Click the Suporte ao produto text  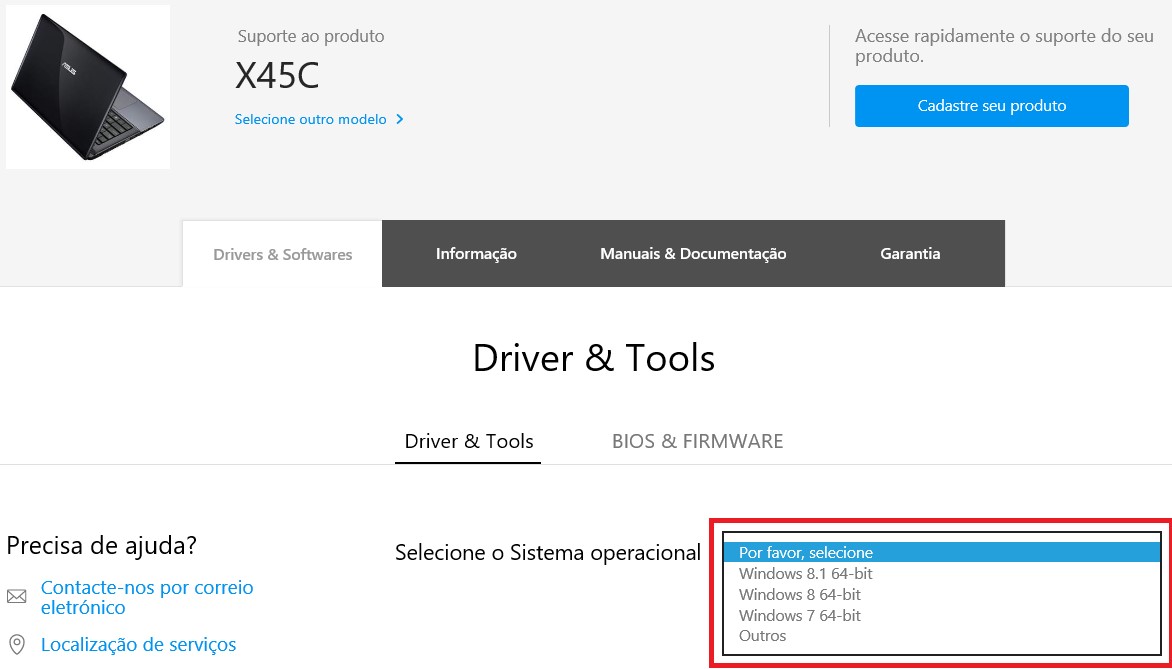(311, 36)
